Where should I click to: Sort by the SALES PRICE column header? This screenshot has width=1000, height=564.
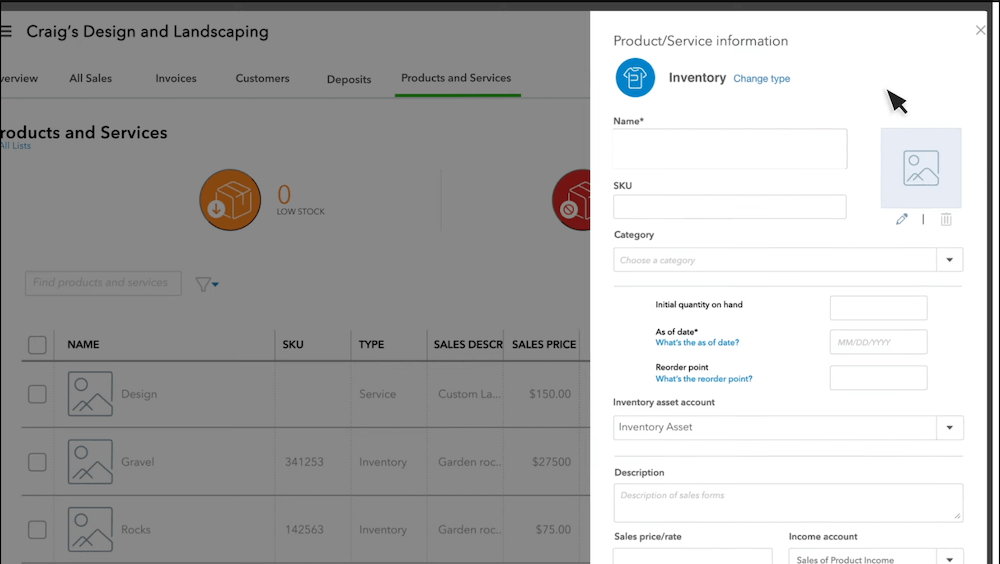544,345
